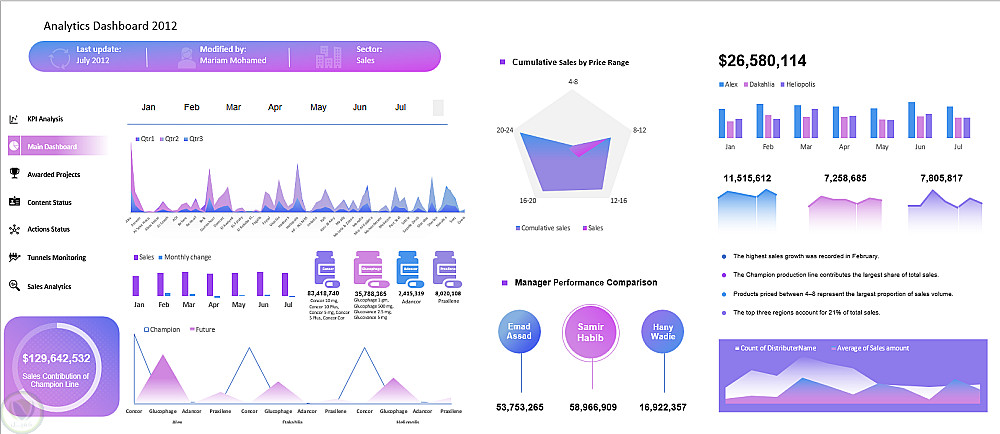Click the Awarded Projects trophy icon
This screenshot has height=434, width=1000.
14,174
